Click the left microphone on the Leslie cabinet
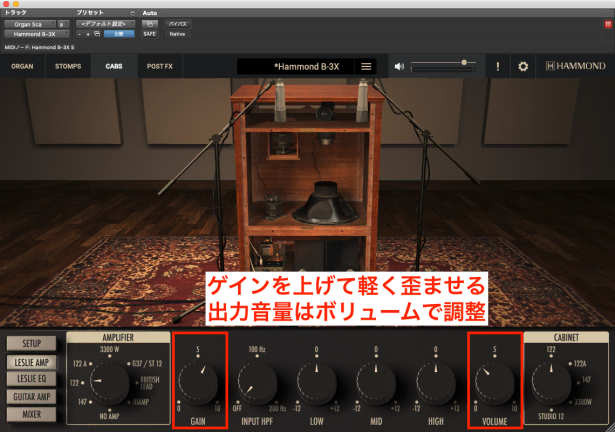Viewport: 615px width, 432px height. coord(280,100)
